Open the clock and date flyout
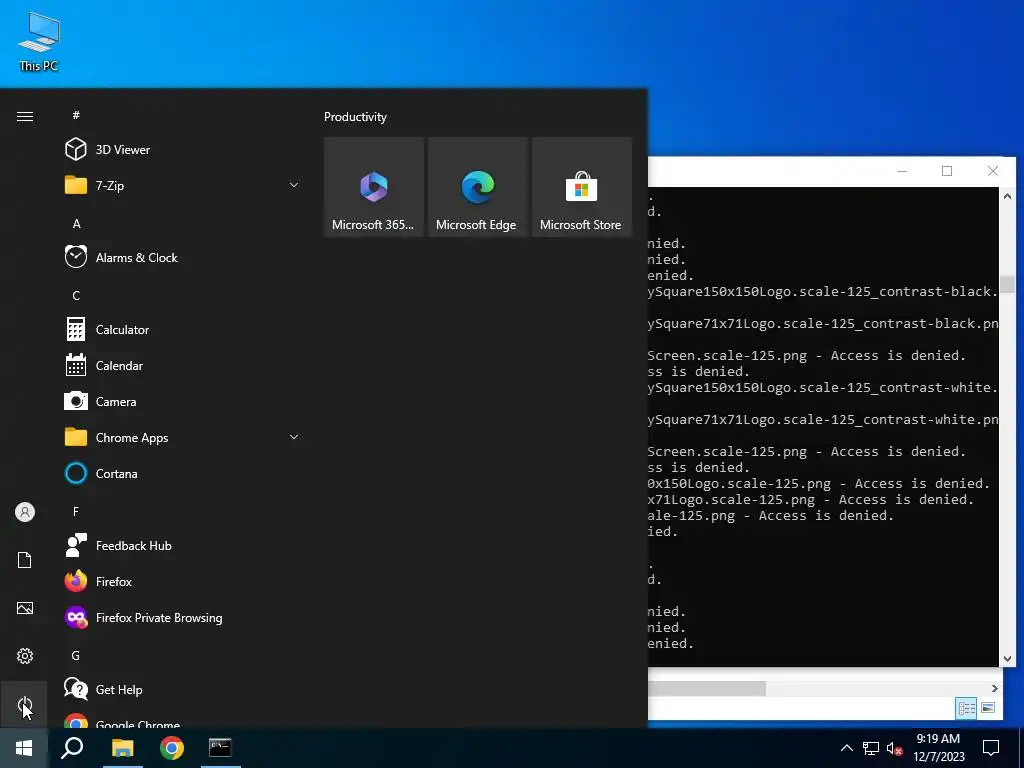This screenshot has width=1024, height=768. click(938, 748)
